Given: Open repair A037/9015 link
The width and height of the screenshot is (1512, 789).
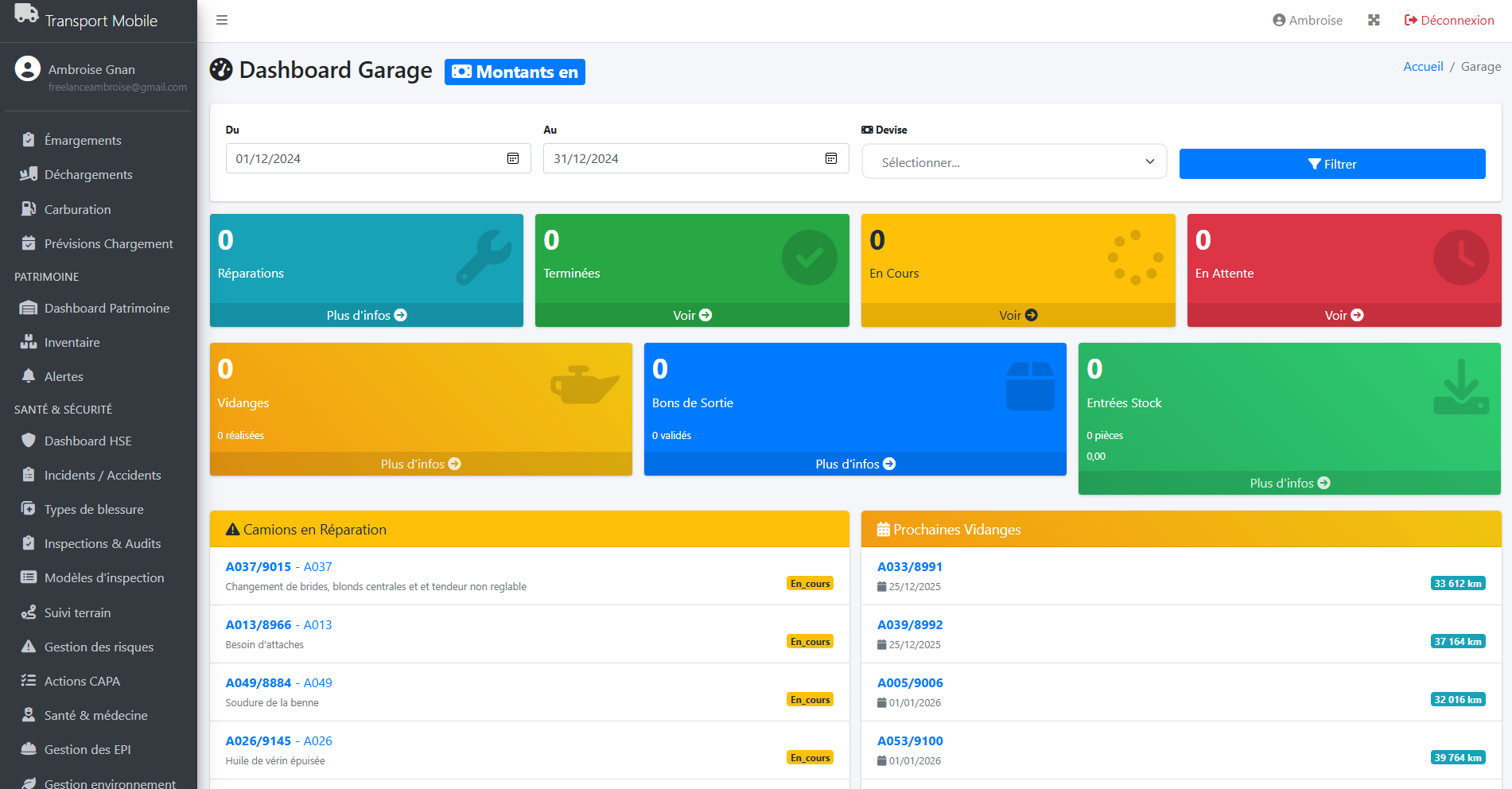Looking at the screenshot, I should 258,567.
